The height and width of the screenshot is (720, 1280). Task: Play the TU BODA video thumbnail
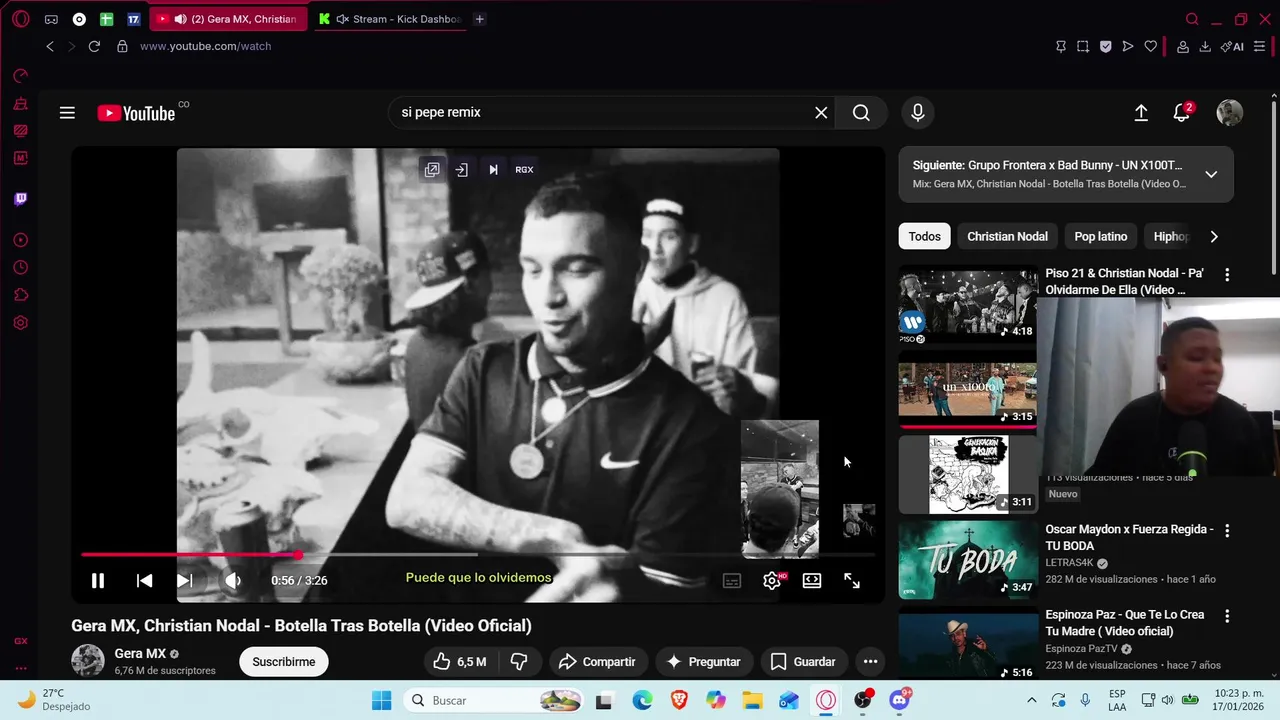click(x=968, y=560)
